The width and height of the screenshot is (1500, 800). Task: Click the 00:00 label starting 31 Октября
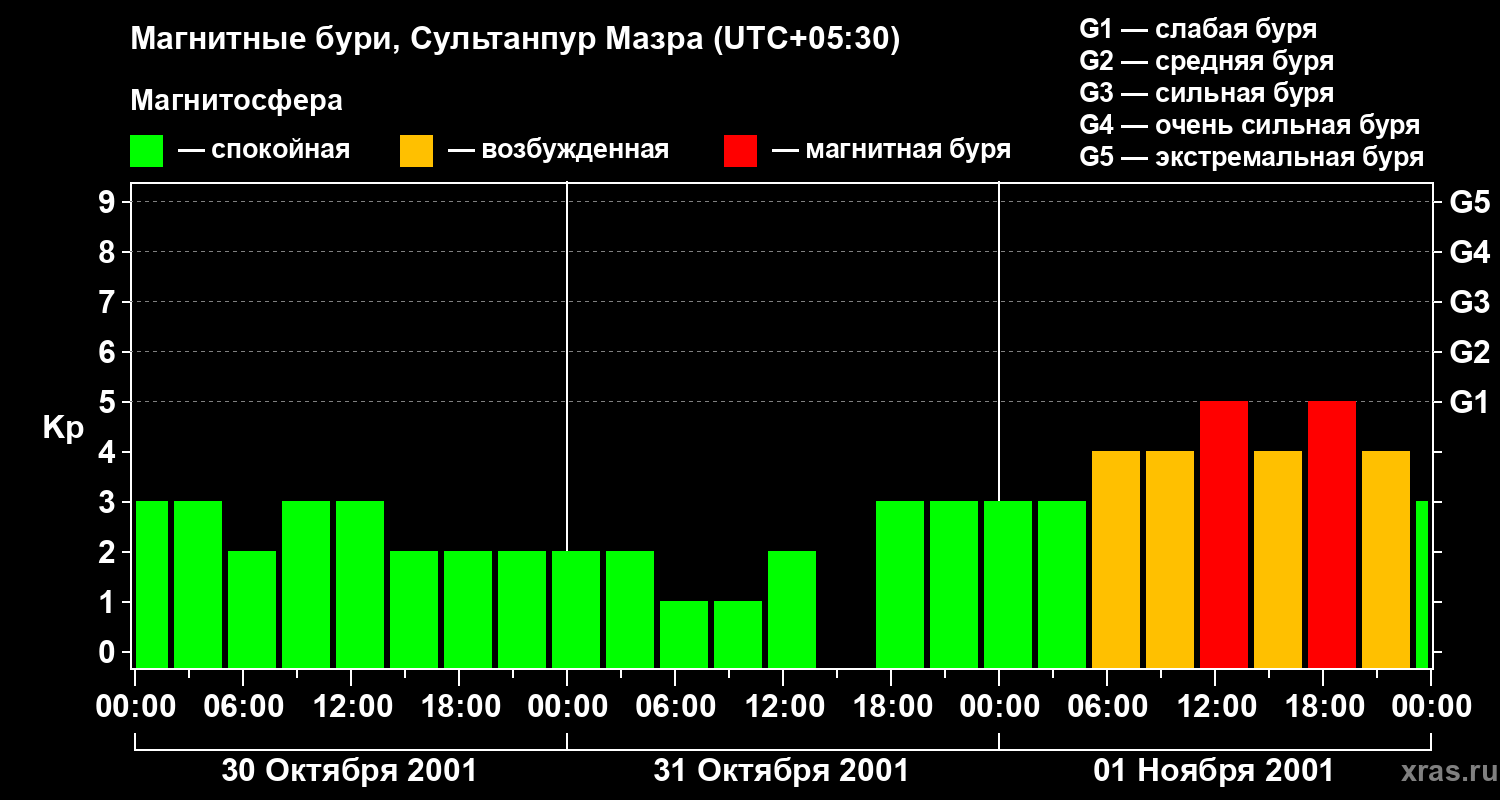(x=567, y=706)
